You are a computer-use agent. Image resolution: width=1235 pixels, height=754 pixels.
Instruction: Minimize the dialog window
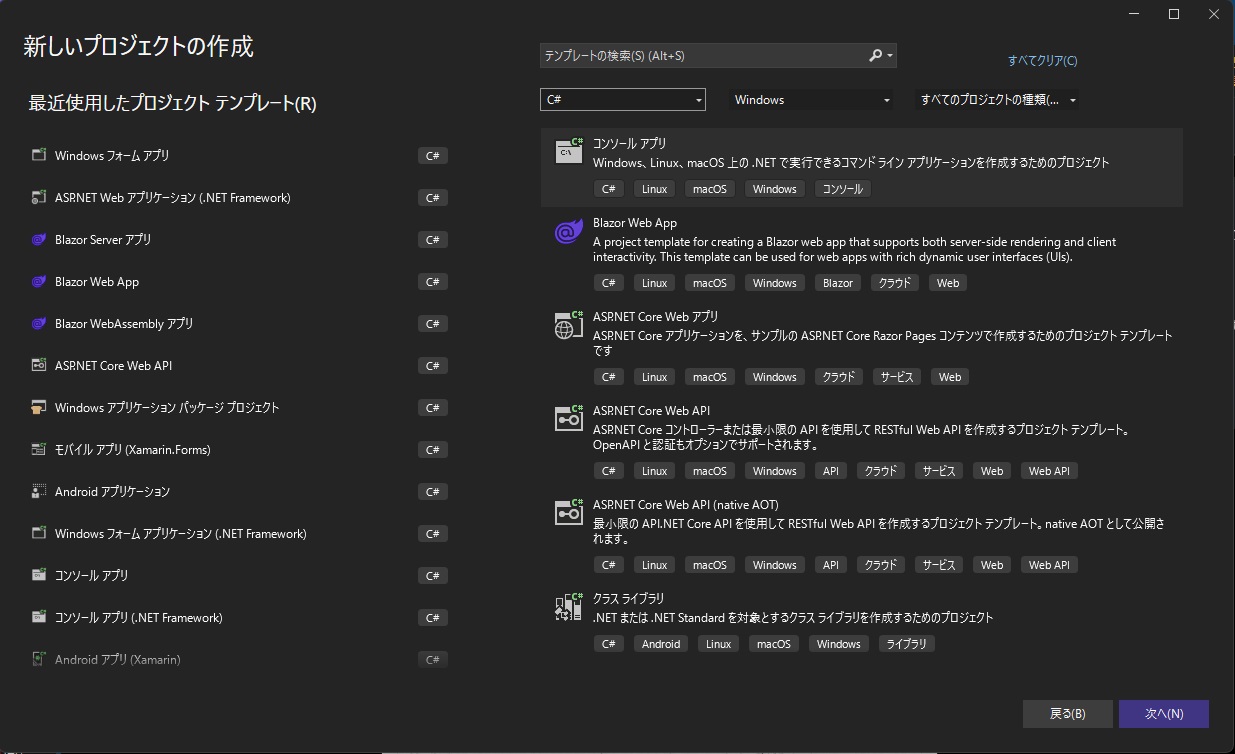(1134, 14)
